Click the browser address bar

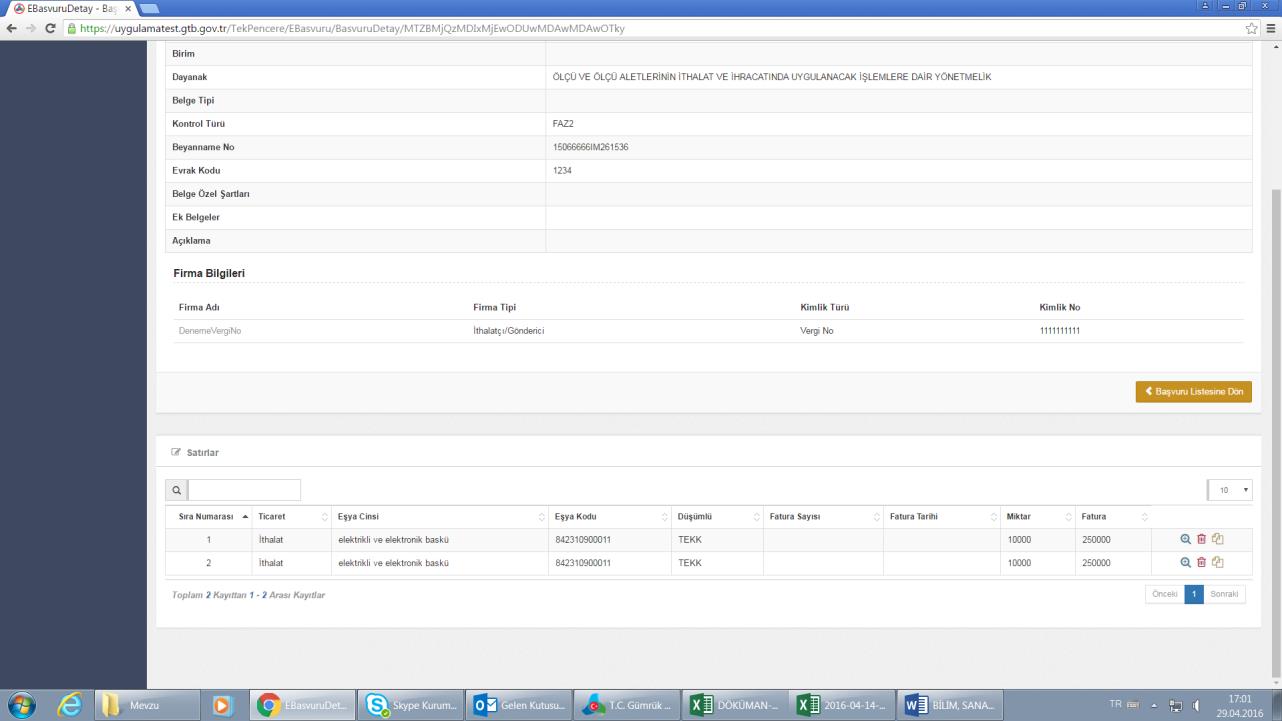(x=650, y=28)
